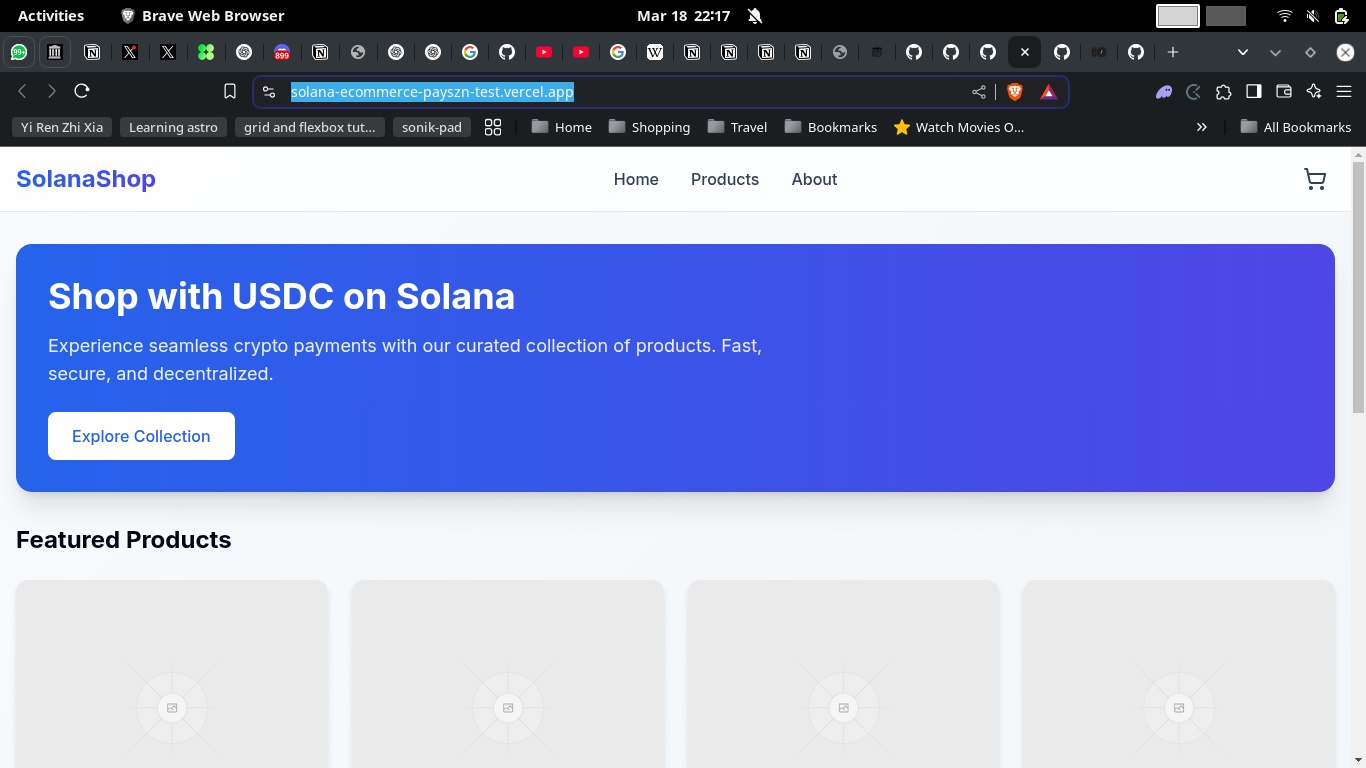
Task: Expand the Home bookmarks folder
Action: pyautogui.click(x=561, y=127)
